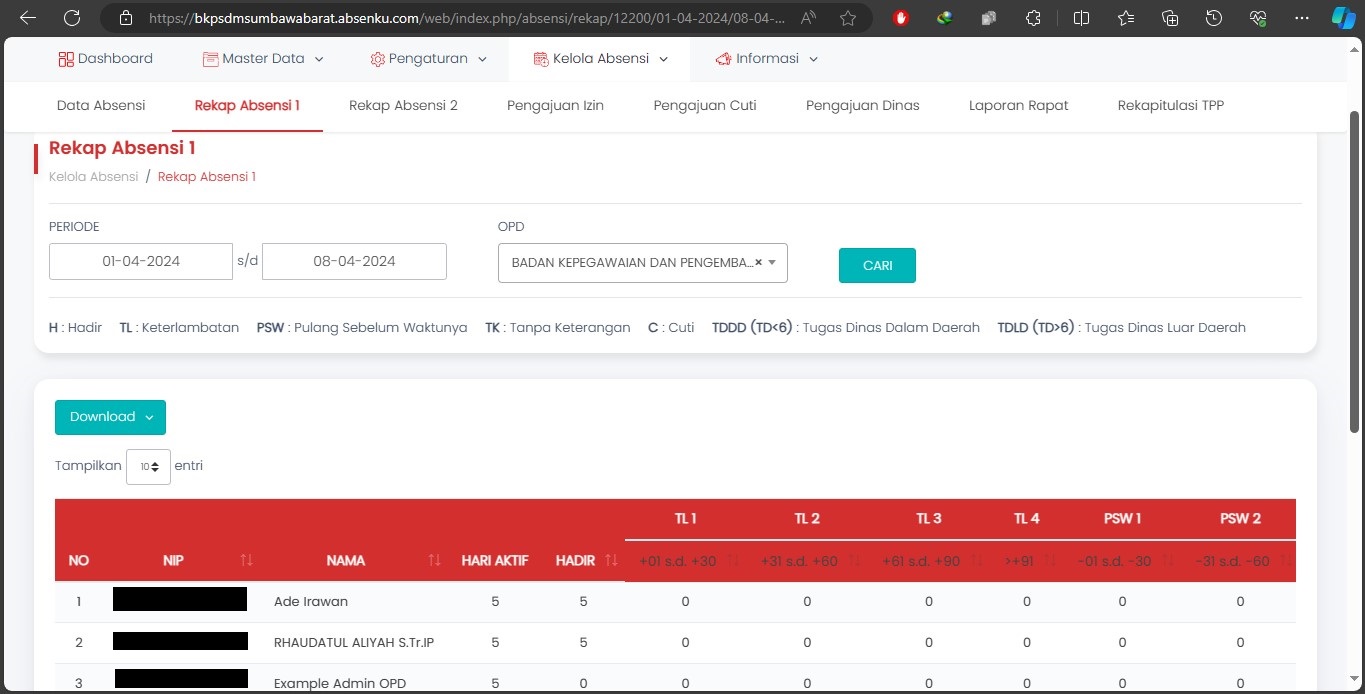Open the Master Data menu
The width and height of the screenshot is (1365, 694).
[263, 59]
